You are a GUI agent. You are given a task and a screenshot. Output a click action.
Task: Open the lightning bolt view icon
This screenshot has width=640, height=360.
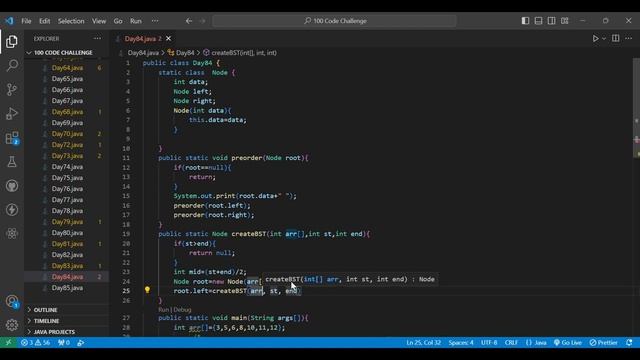click(x=12, y=210)
